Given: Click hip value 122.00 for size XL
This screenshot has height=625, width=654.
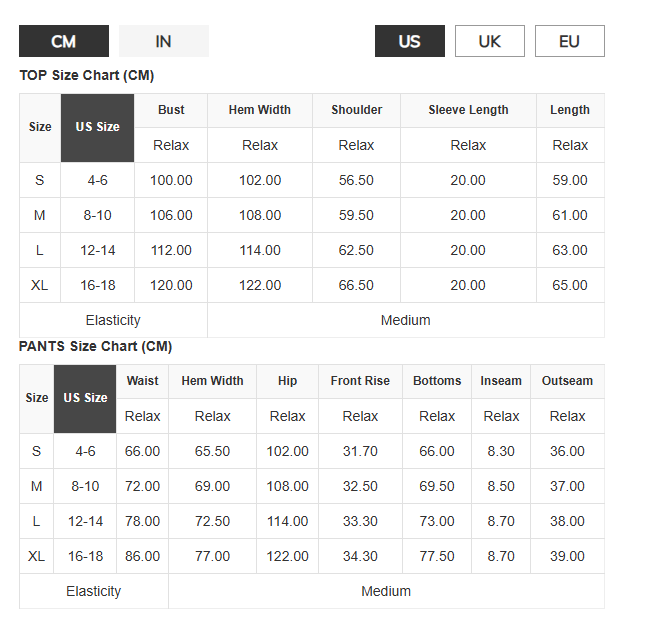Looking at the screenshot, I should pos(287,556).
